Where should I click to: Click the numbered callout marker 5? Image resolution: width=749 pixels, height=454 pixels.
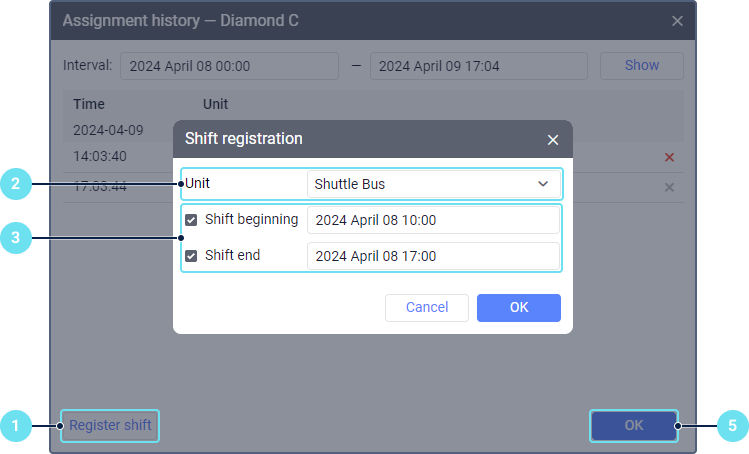[732, 426]
